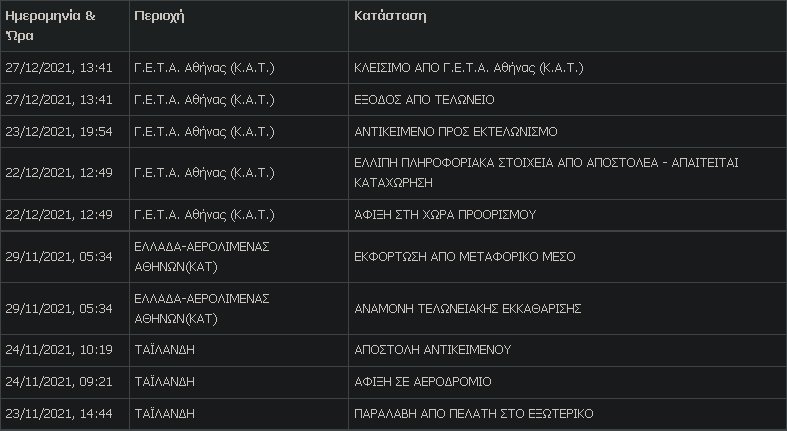The width and height of the screenshot is (787, 431).
Task: Click the ΑΝΑΜΟΝΗ ΤΕΛΩΝΕΙΑΚΗΣ ΕΚΚΑΘΑΡΙΣΗΣ status
Action: pyautogui.click(x=468, y=309)
